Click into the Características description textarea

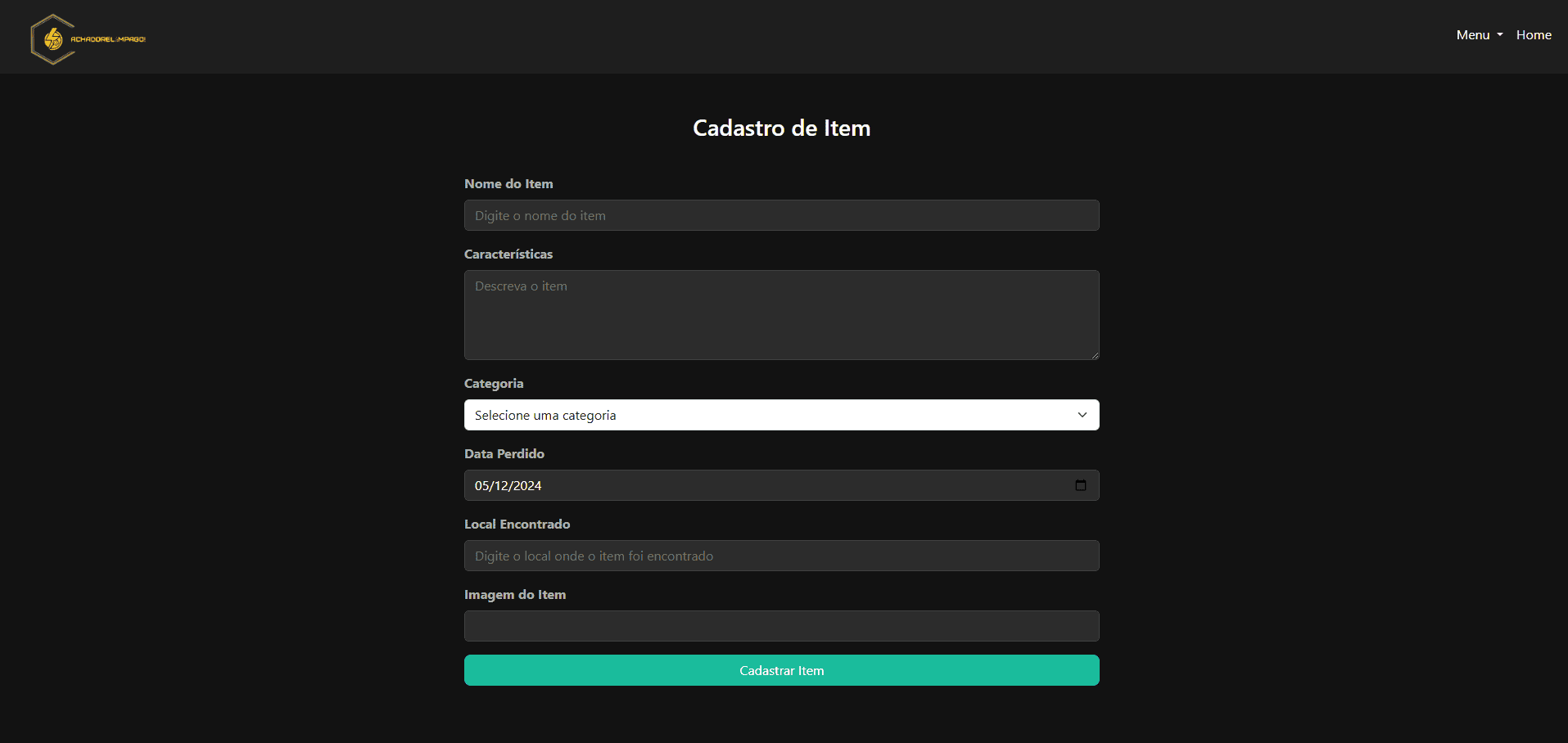pyautogui.click(x=781, y=315)
